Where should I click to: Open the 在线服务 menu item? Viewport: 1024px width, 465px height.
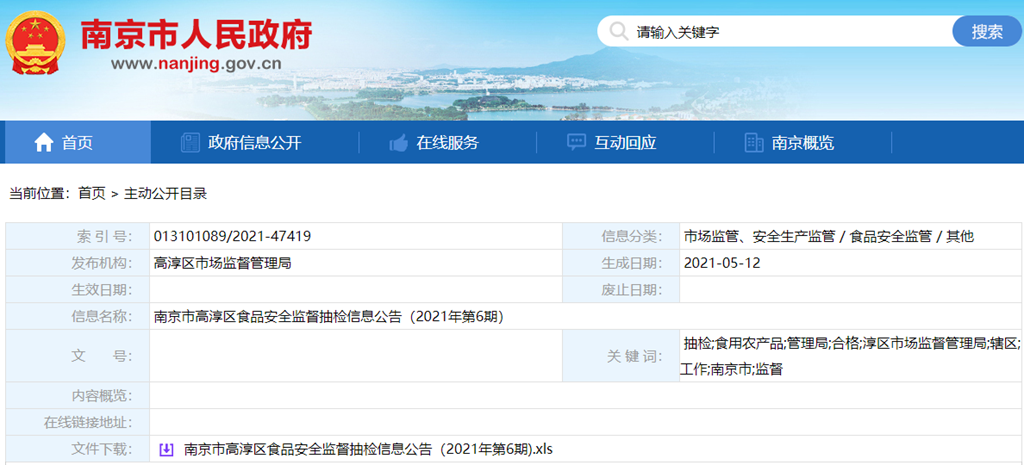447,142
